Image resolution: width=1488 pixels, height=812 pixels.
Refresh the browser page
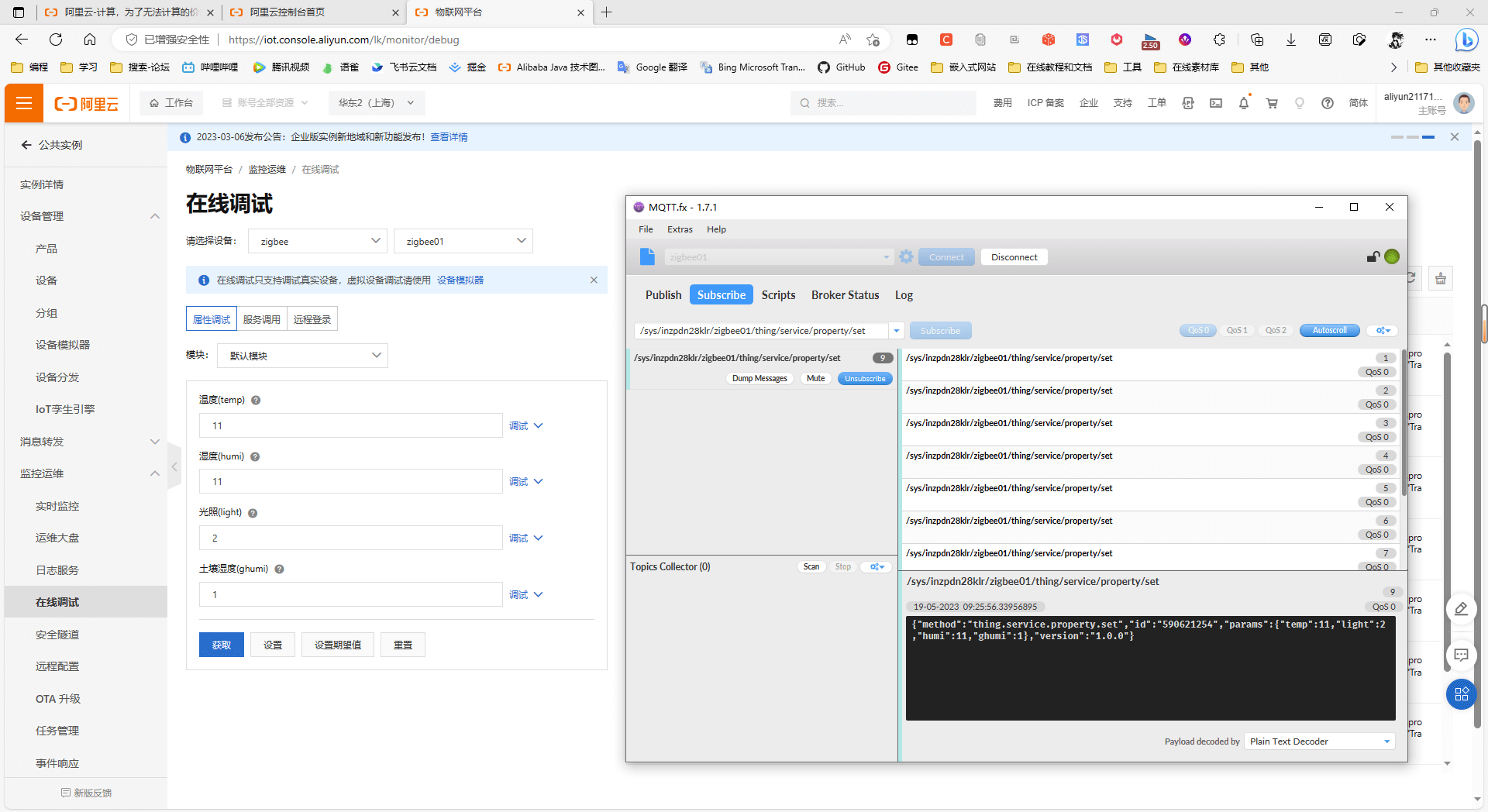pyautogui.click(x=56, y=40)
